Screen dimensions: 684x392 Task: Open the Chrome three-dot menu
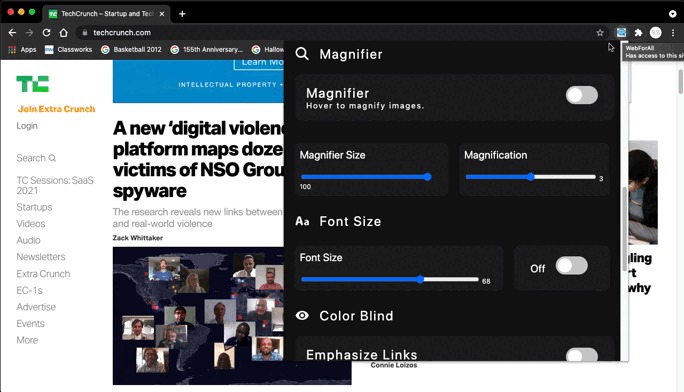tap(673, 33)
